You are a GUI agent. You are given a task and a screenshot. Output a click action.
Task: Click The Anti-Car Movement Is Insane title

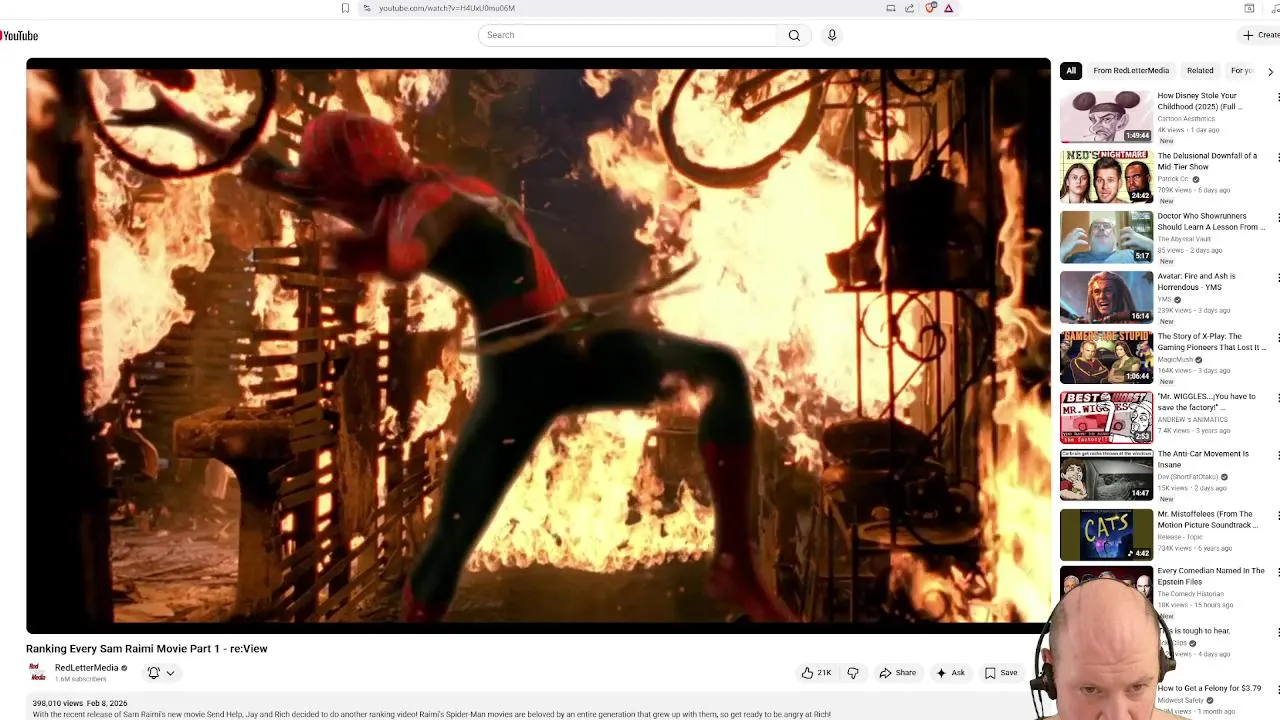tap(1203, 459)
